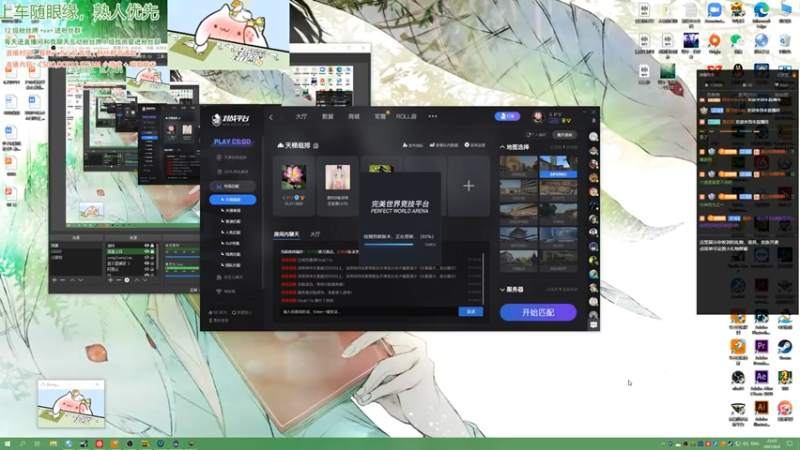Open the taskbar search icon
Viewport: 800px width, 450px height.
(x=22, y=444)
